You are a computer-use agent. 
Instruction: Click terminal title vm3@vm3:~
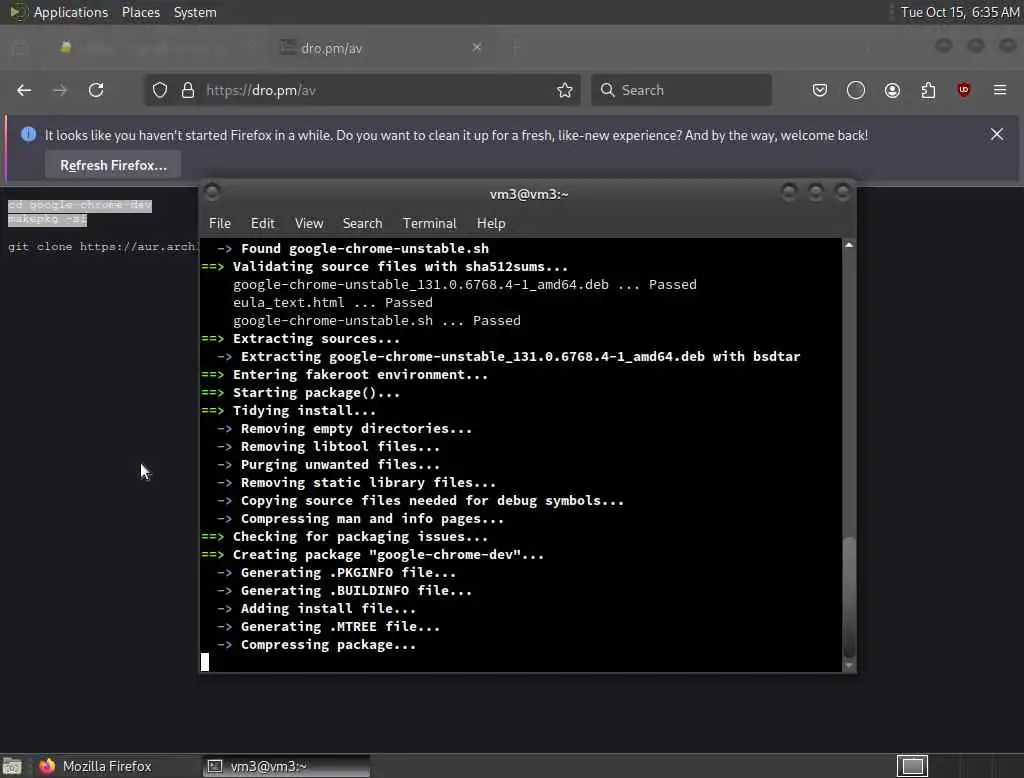(x=529, y=194)
